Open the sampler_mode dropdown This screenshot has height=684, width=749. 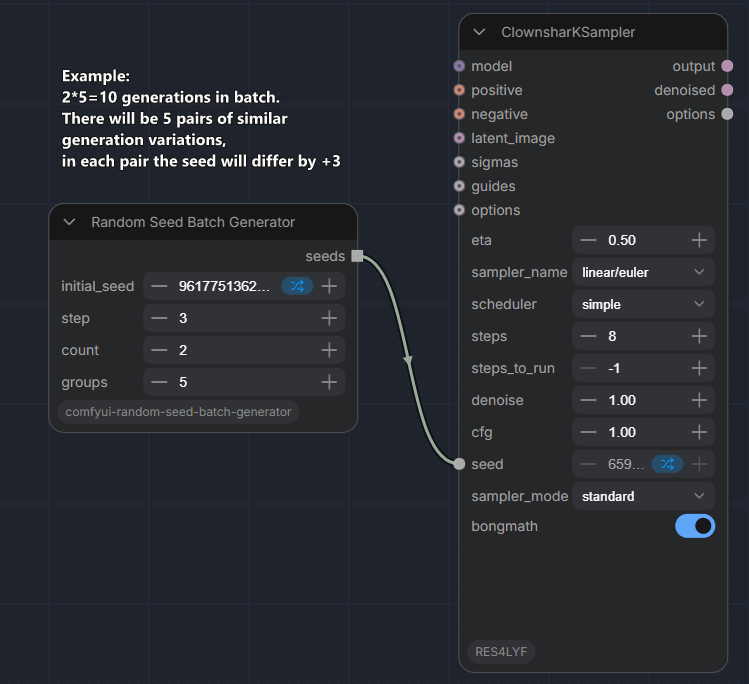(643, 496)
